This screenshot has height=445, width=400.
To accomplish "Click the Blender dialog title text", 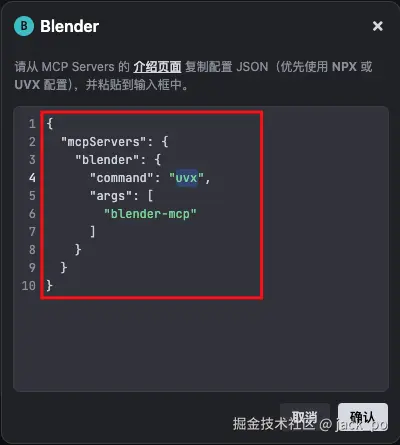I will point(69,26).
